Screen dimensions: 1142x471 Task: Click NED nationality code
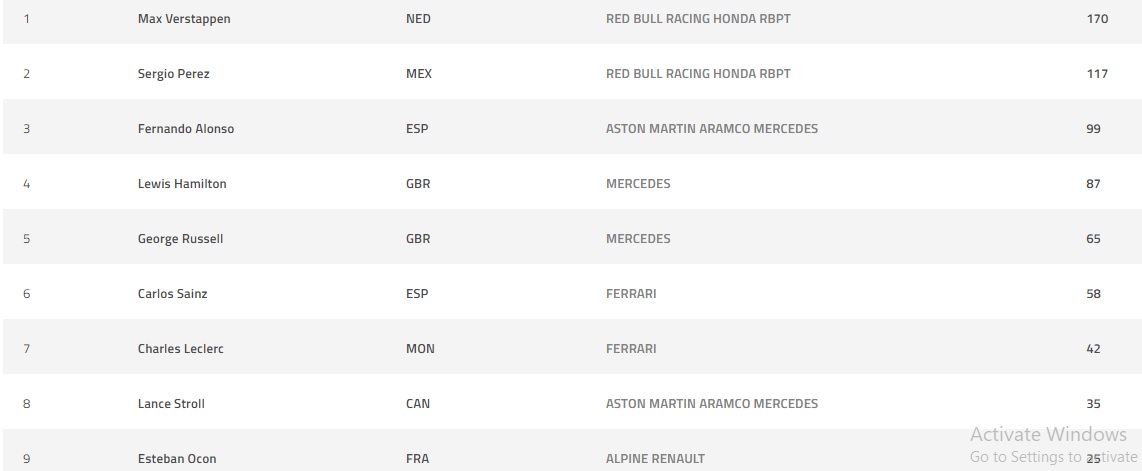[418, 19]
